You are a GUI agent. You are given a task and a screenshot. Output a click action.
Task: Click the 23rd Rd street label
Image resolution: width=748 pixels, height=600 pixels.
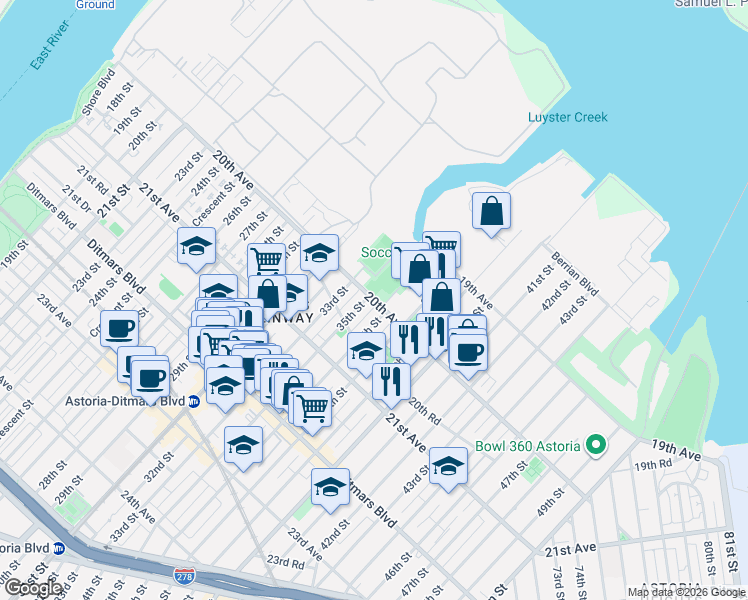click(x=285, y=561)
